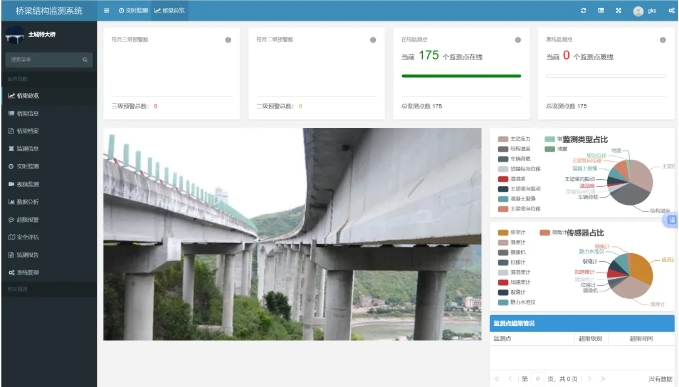
Task: Toggle 加速度计 red legend in sensor chart
Action: pos(514,282)
